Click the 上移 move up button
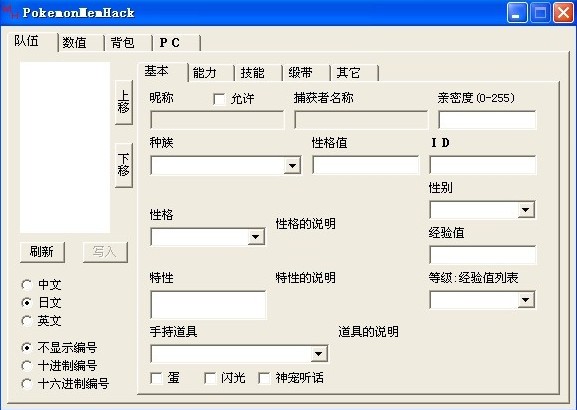 (x=124, y=102)
